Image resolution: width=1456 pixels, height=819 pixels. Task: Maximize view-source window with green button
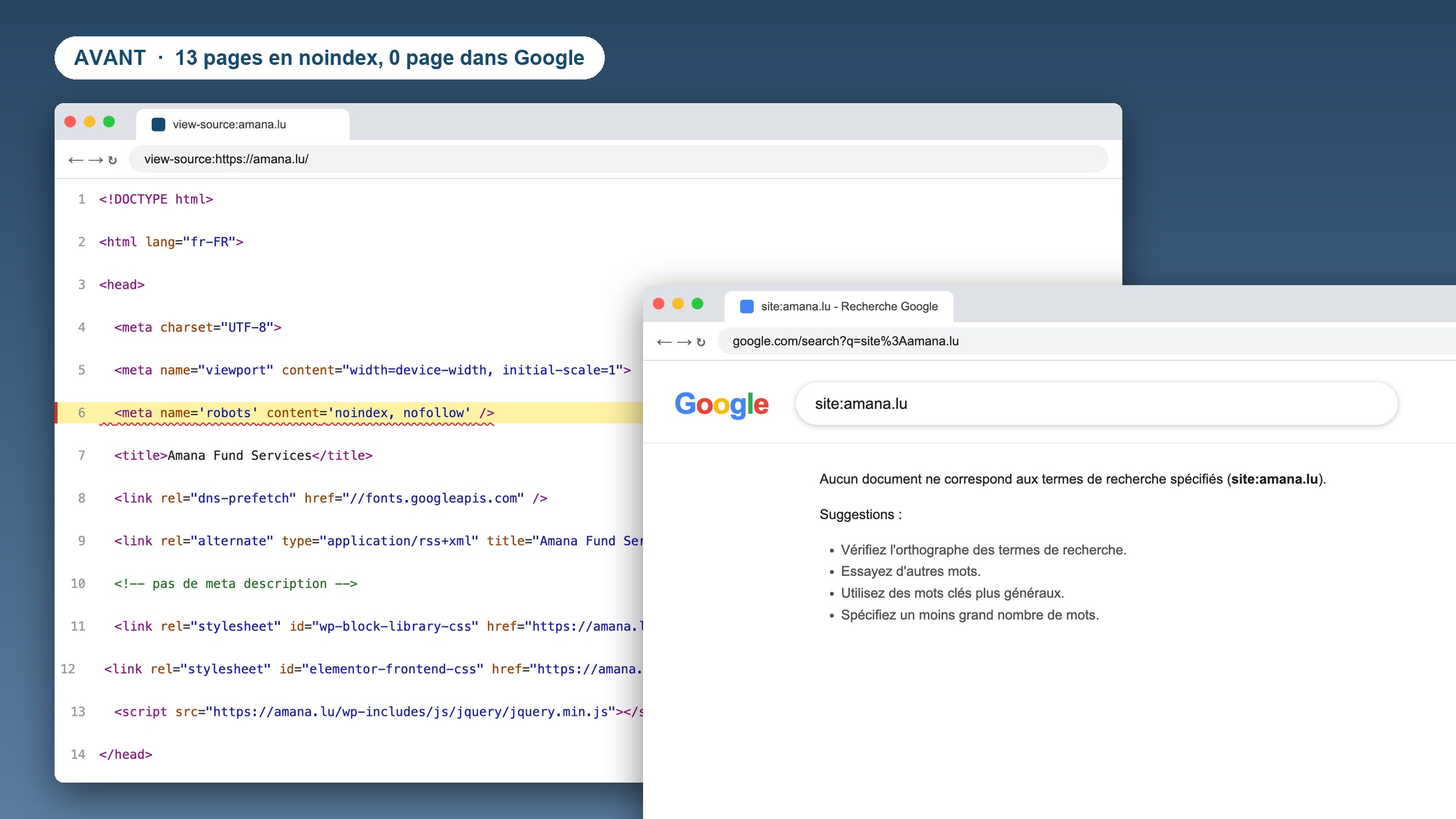[109, 122]
